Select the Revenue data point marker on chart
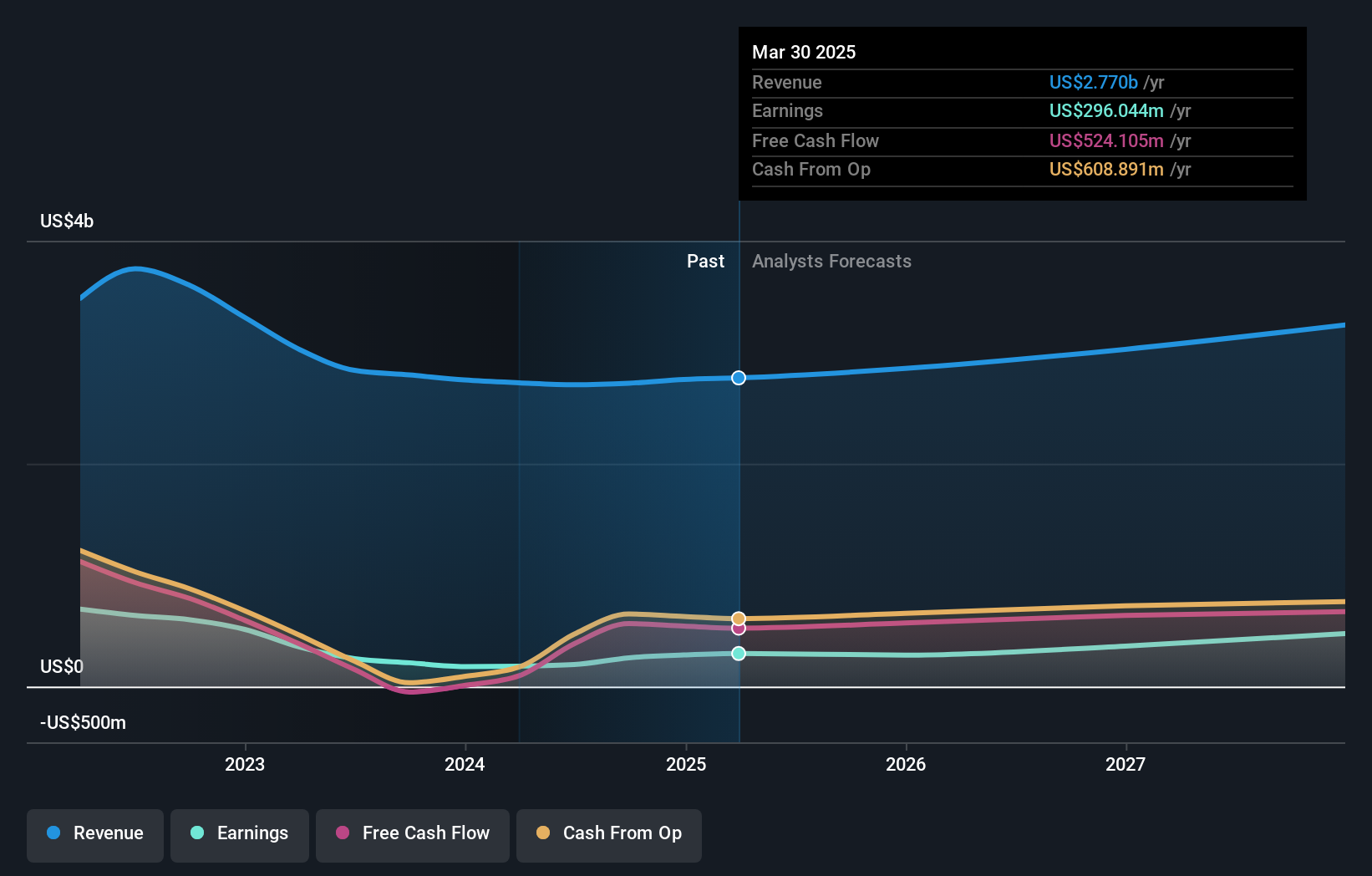The image size is (1372, 876). pos(739,378)
